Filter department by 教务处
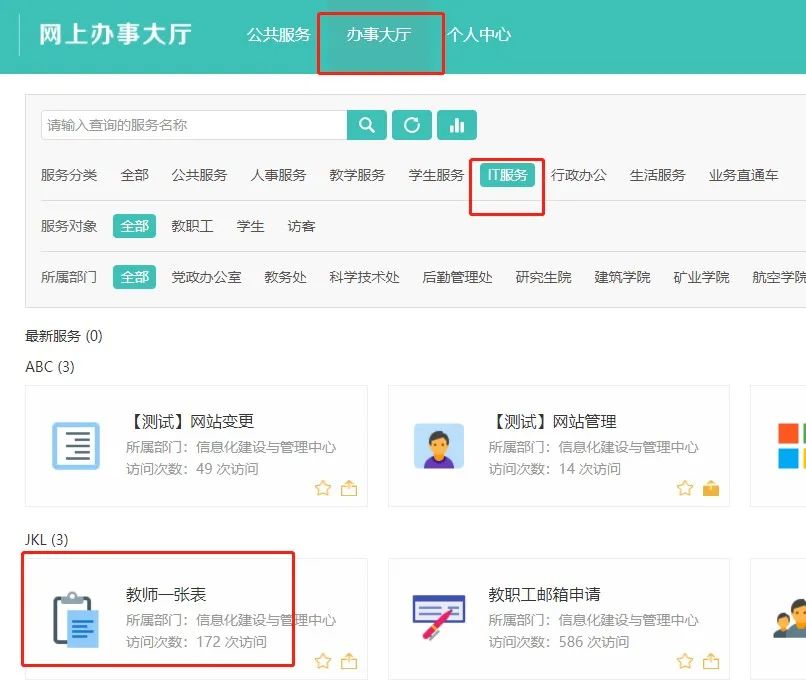 coord(285,277)
